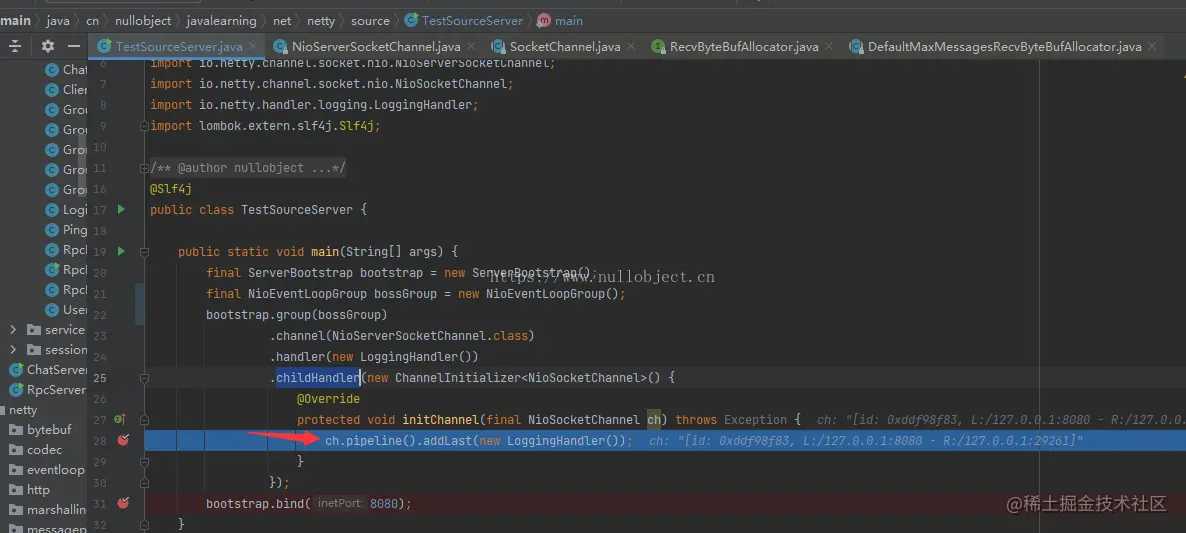The height and width of the screenshot is (533, 1186).
Task: Click the 'childHandler' highlighted method name
Action: (318, 377)
